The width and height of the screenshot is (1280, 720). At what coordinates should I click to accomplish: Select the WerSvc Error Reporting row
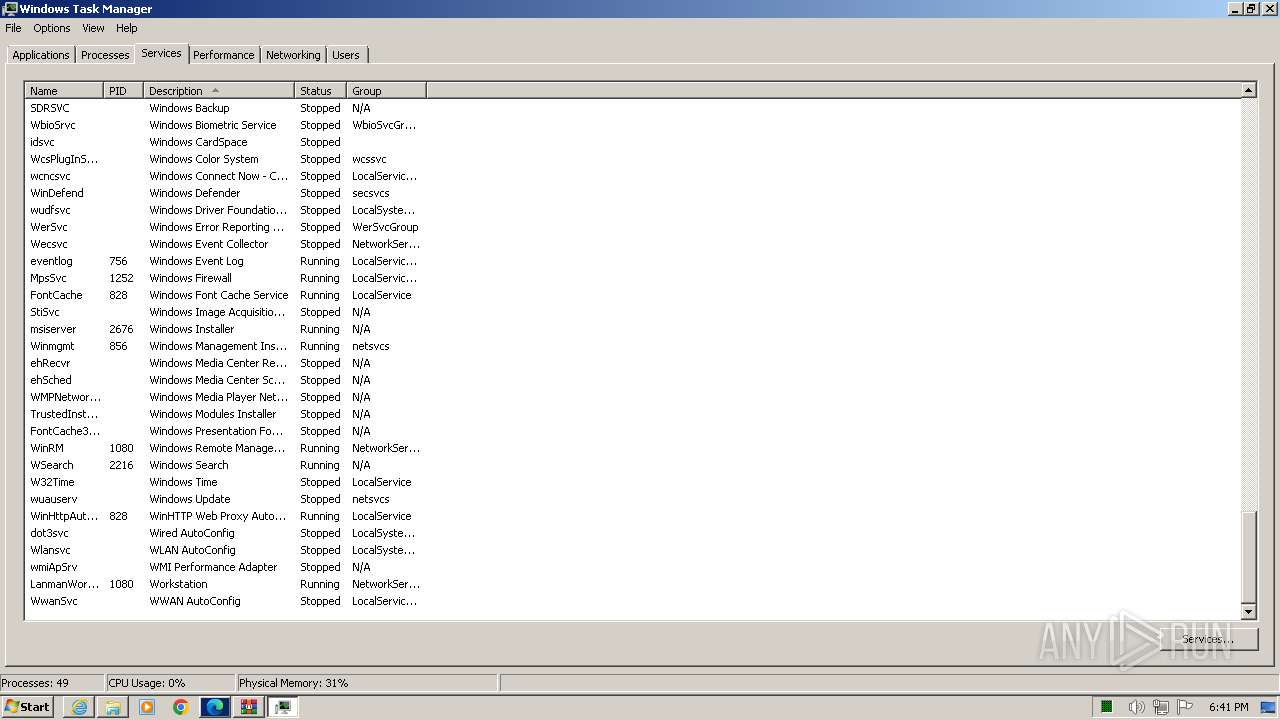point(226,227)
